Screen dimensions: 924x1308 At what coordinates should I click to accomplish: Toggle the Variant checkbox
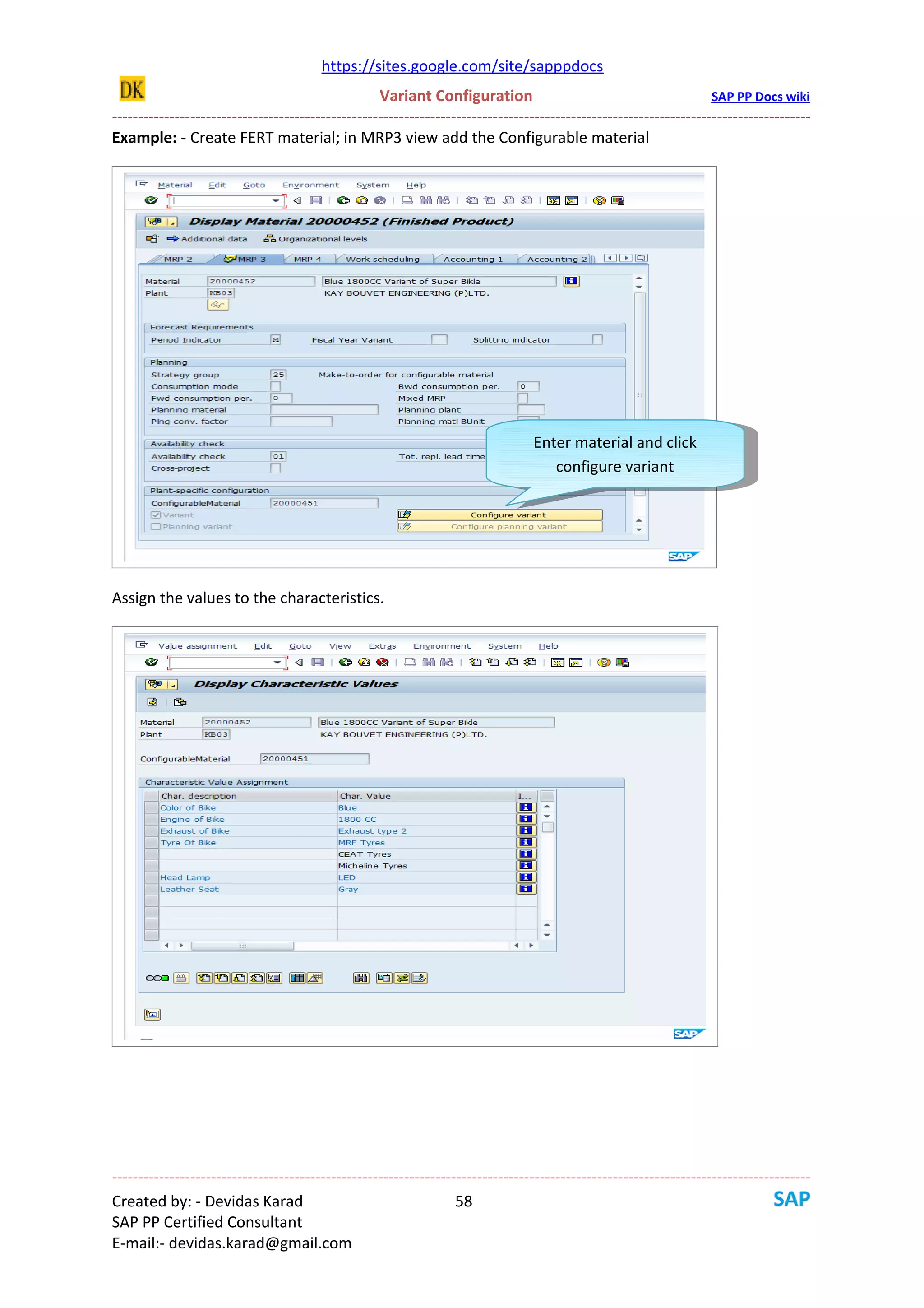tap(155, 515)
